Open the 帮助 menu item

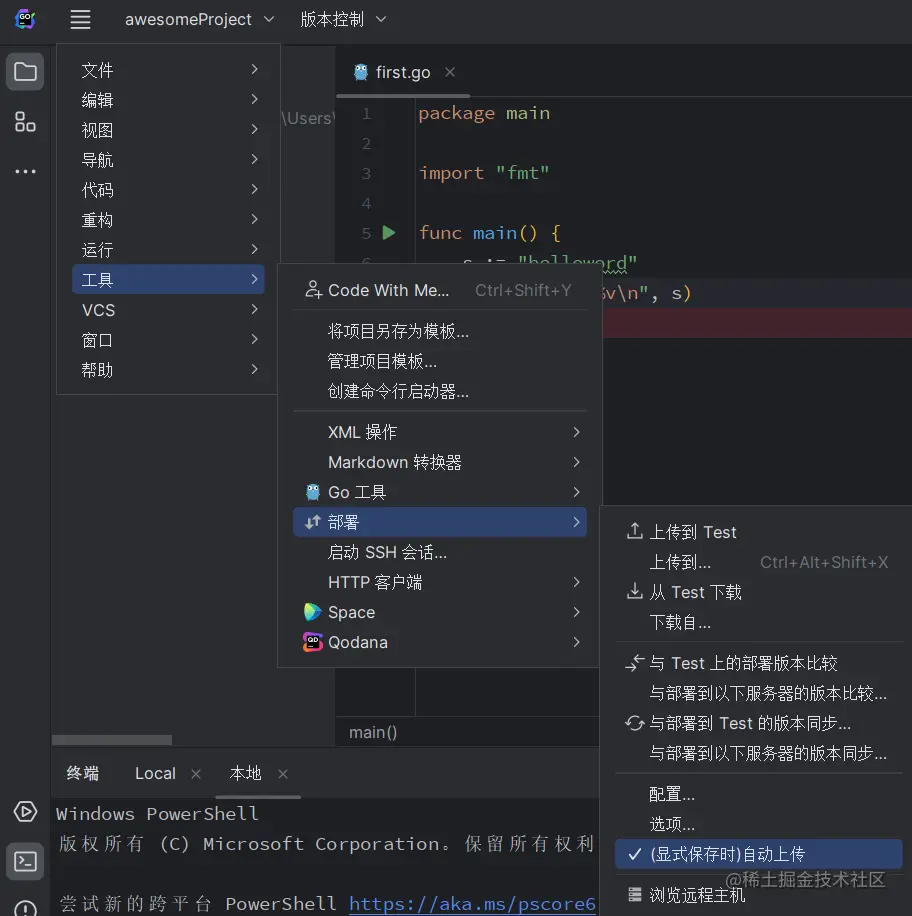coord(168,370)
